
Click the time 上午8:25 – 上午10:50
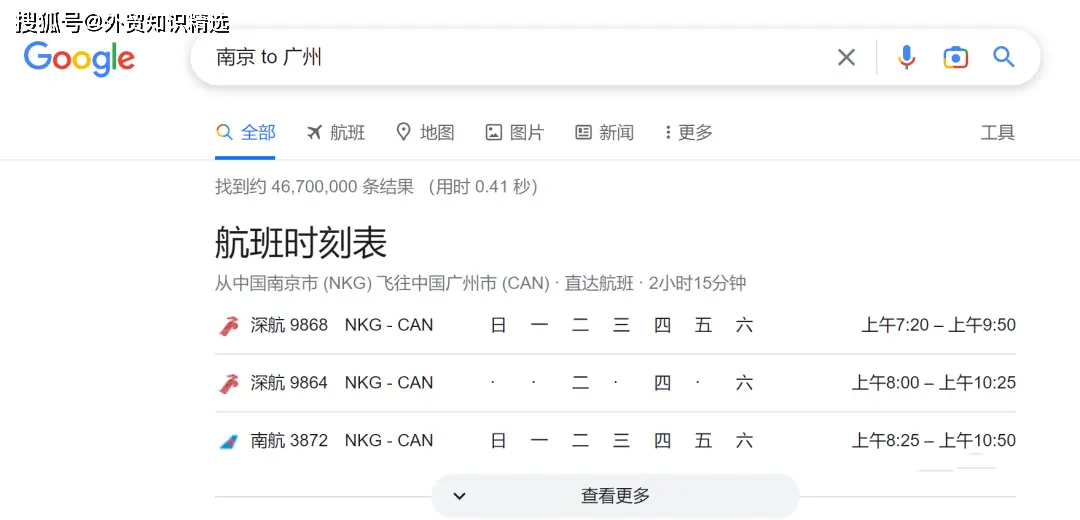(934, 441)
